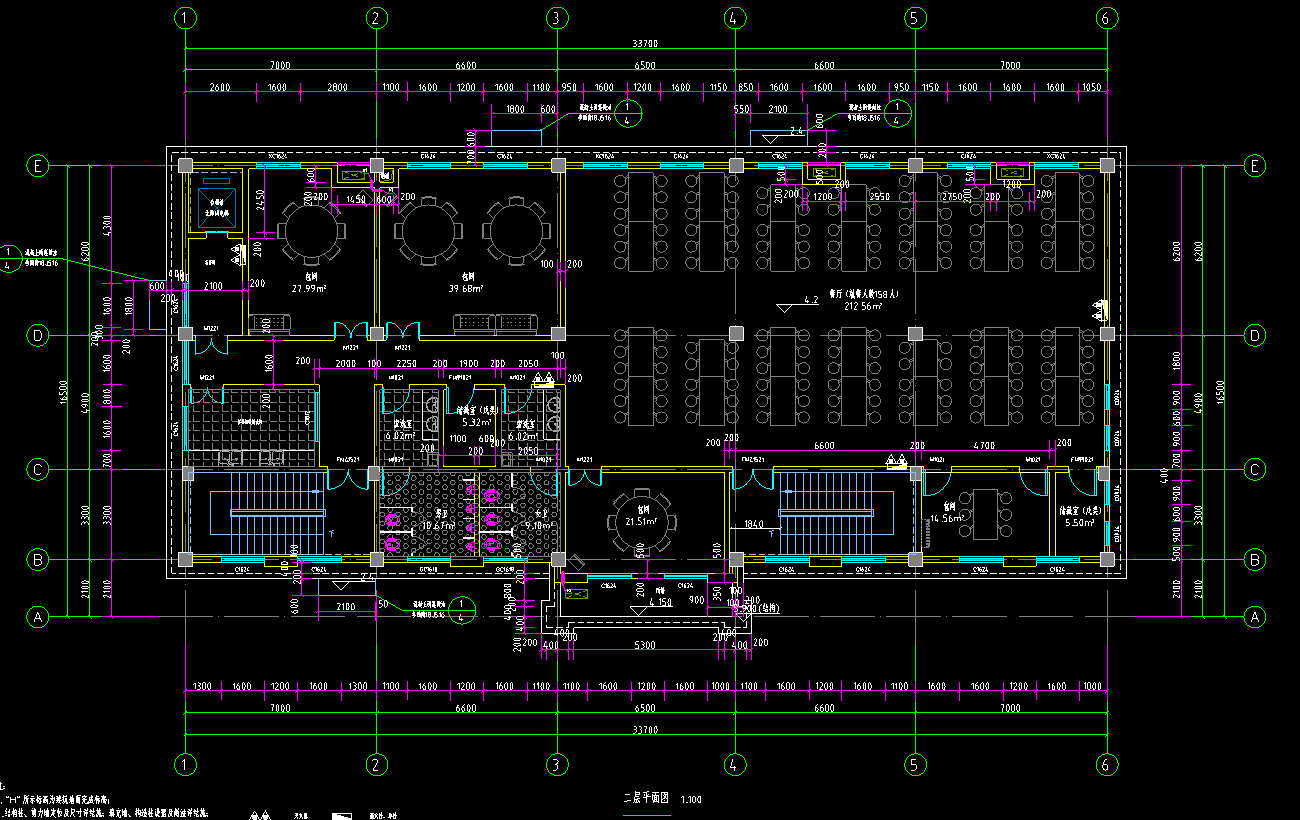Select the 5.50m² storage room label

click(x=1079, y=522)
